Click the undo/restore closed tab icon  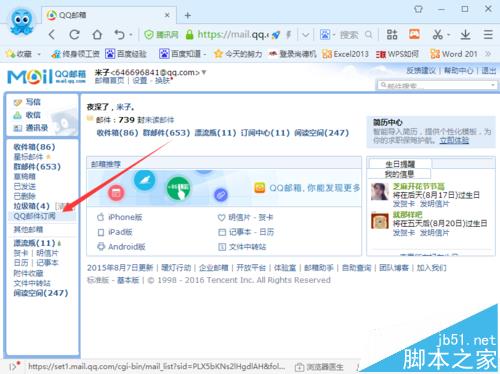click(119, 34)
